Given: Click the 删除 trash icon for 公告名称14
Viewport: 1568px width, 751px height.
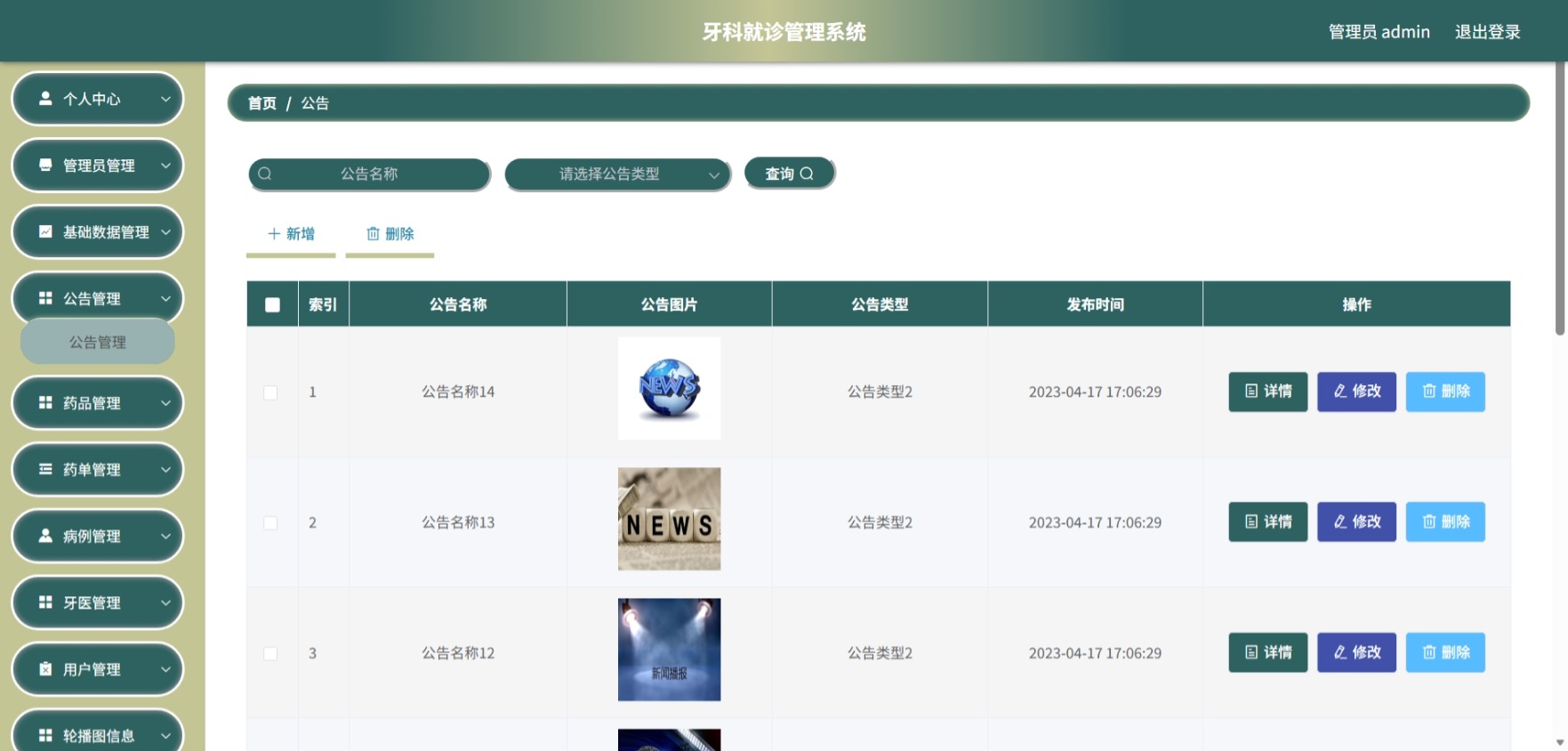Looking at the screenshot, I should [1429, 391].
